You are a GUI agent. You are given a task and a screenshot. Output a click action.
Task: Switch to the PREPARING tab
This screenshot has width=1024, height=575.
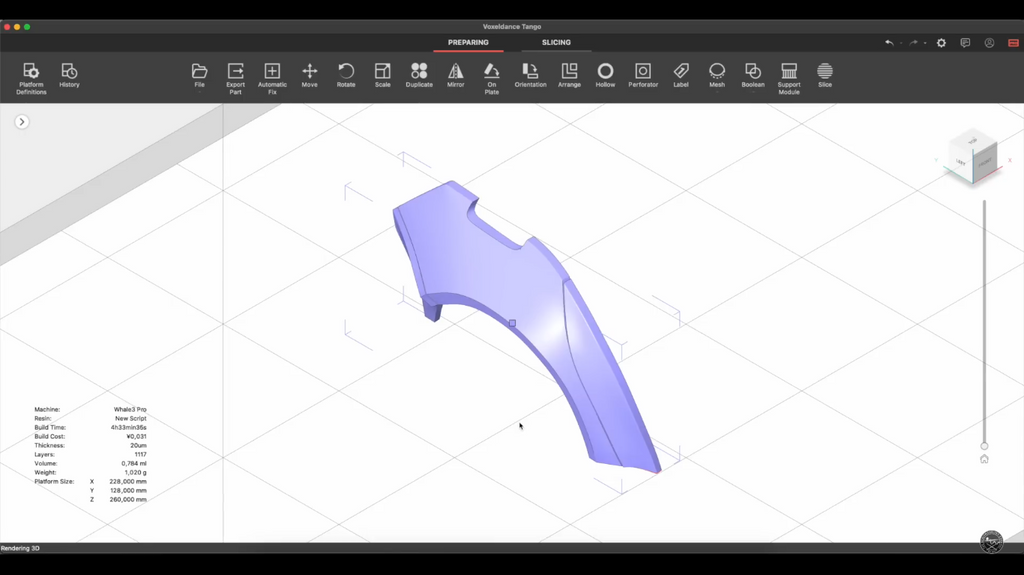(x=468, y=42)
